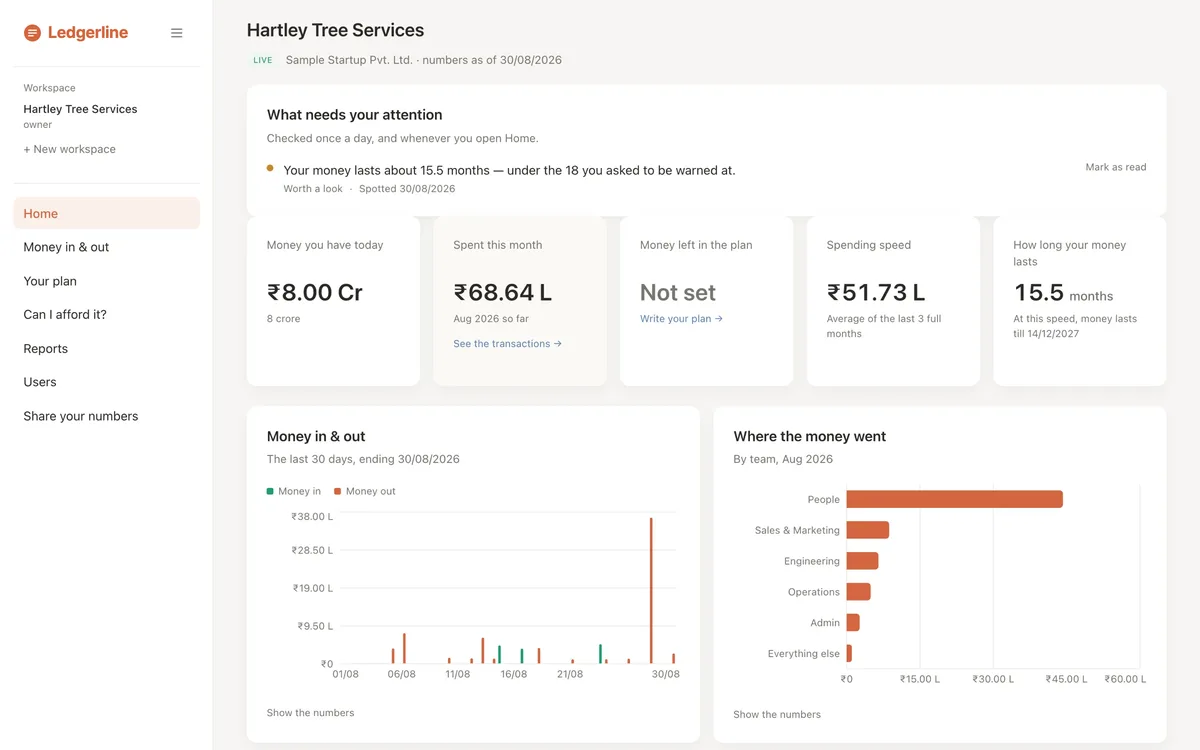1200x750 pixels.
Task: Open the Home page in sidebar
Action: pos(106,213)
